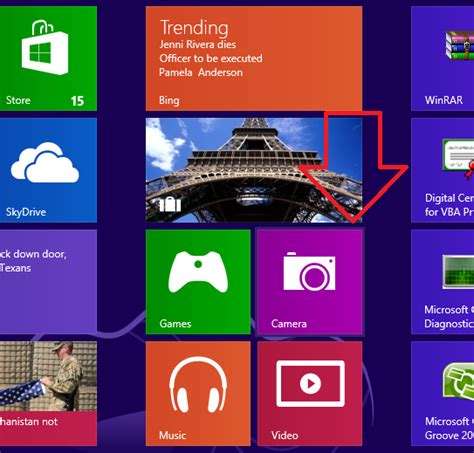Screen dimensions: 474x453
Task: Click 'Officer to be executed' headline
Action: point(211,58)
